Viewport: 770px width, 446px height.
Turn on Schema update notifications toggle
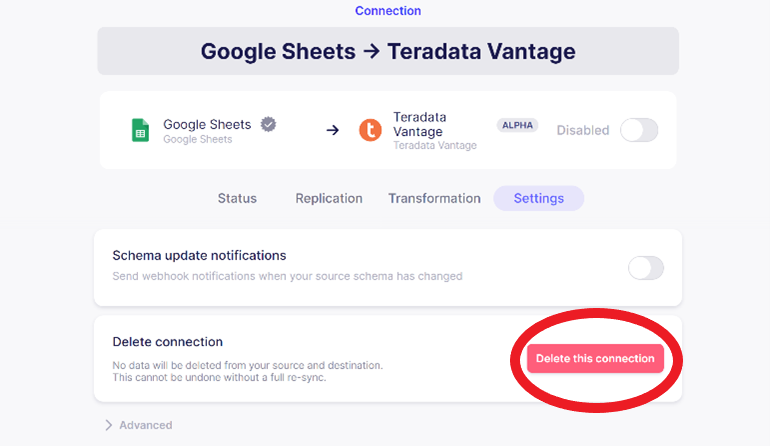tap(645, 267)
